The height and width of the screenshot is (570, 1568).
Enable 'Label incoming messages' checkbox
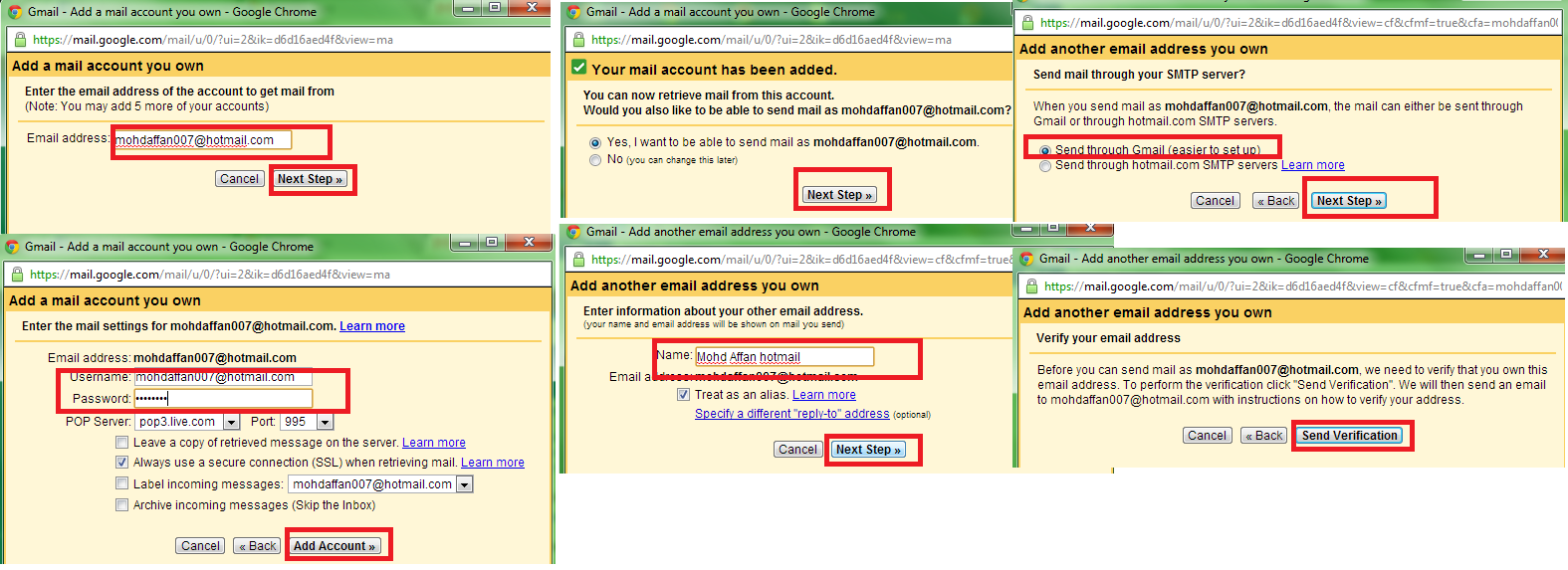tap(121, 483)
